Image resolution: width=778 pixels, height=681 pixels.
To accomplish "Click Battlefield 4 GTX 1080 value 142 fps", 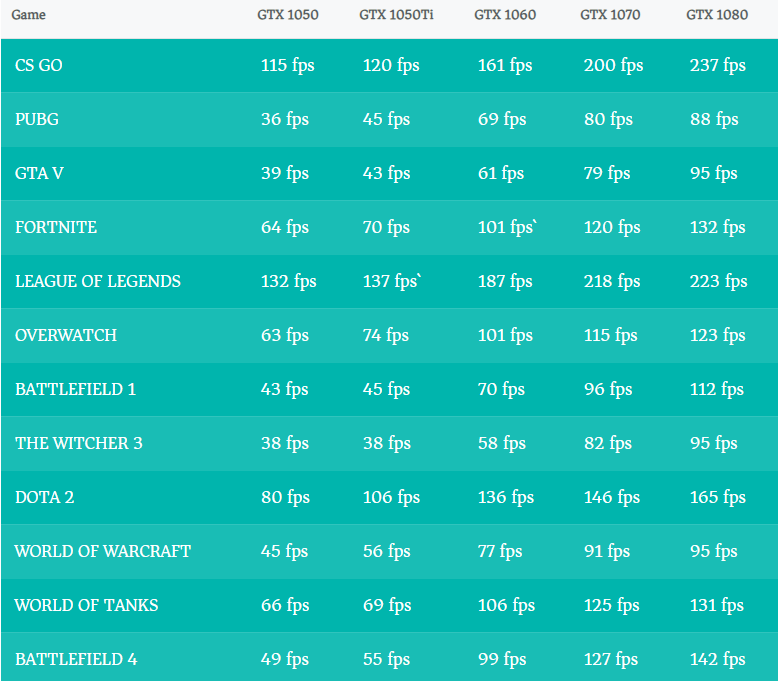I will pos(718,660).
